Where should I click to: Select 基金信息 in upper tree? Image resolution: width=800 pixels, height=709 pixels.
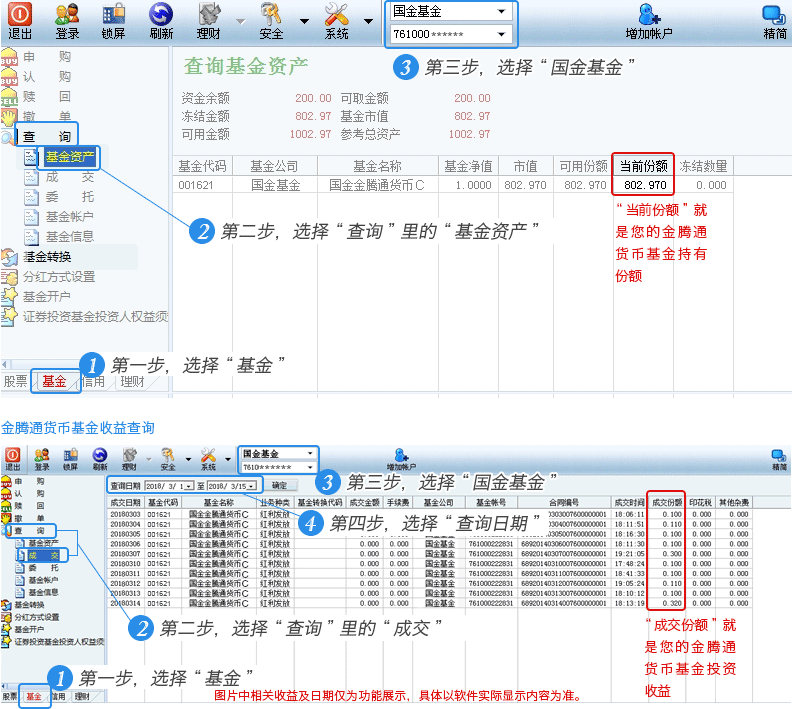pyautogui.click(x=69, y=237)
